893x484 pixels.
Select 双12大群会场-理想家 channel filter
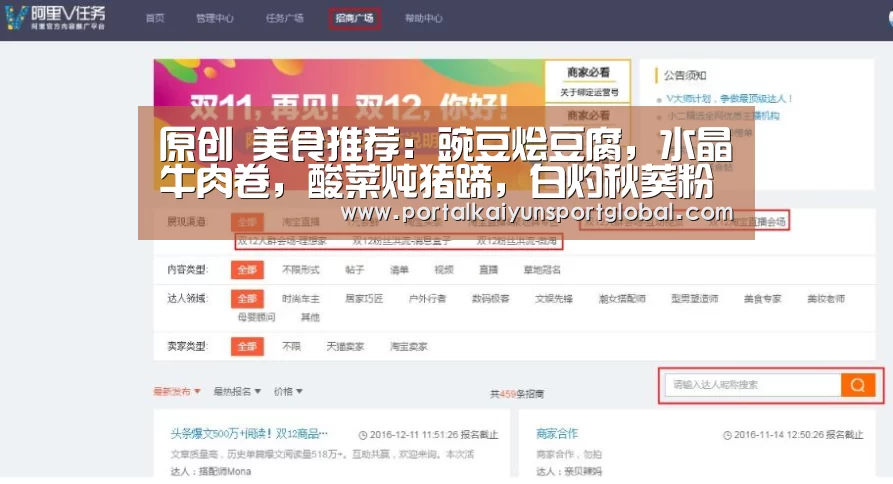point(282,241)
